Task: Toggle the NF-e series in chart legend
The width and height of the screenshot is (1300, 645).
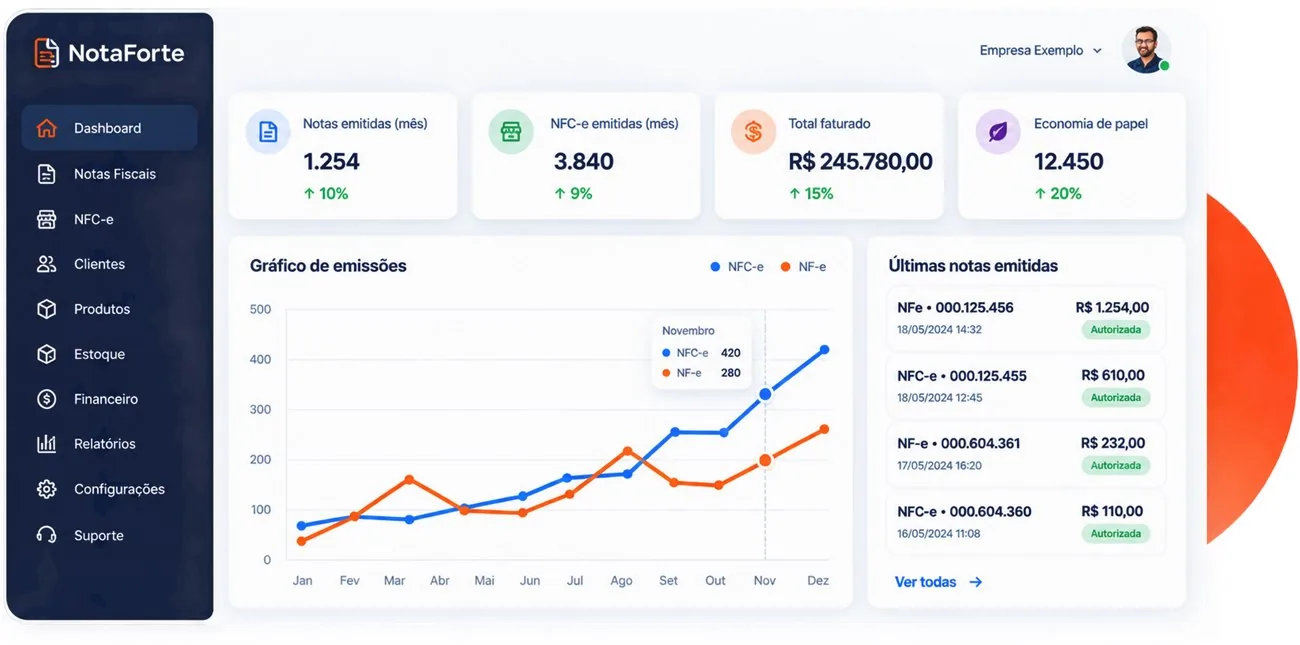Action: click(803, 267)
